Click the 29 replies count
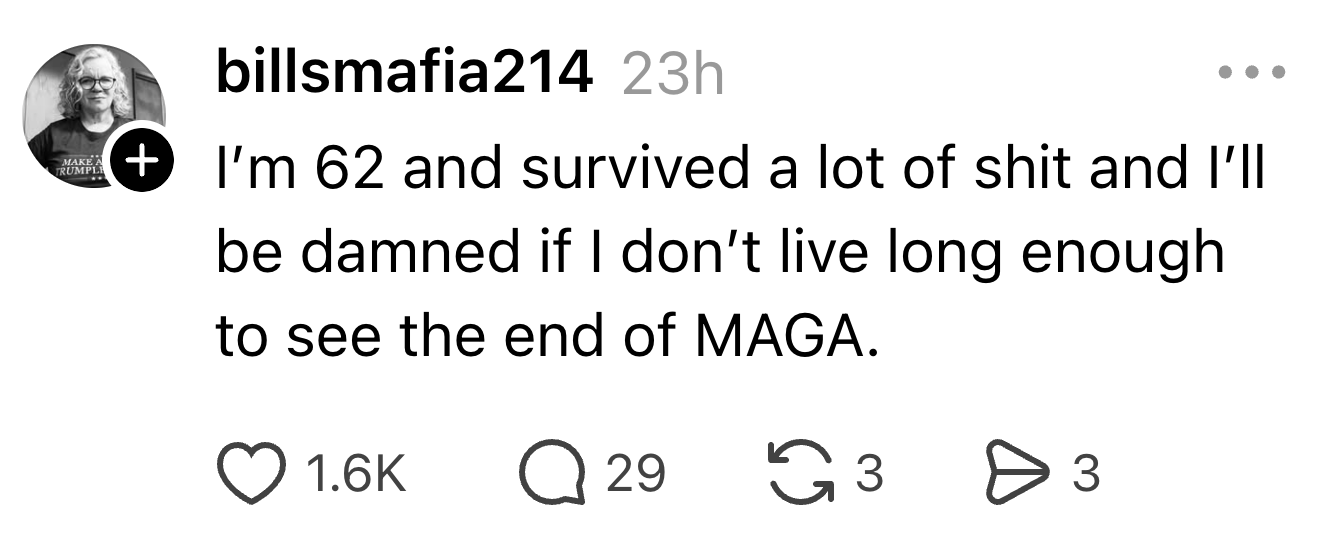Image resolution: width=1326 pixels, height=556 pixels. [x=636, y=474]
